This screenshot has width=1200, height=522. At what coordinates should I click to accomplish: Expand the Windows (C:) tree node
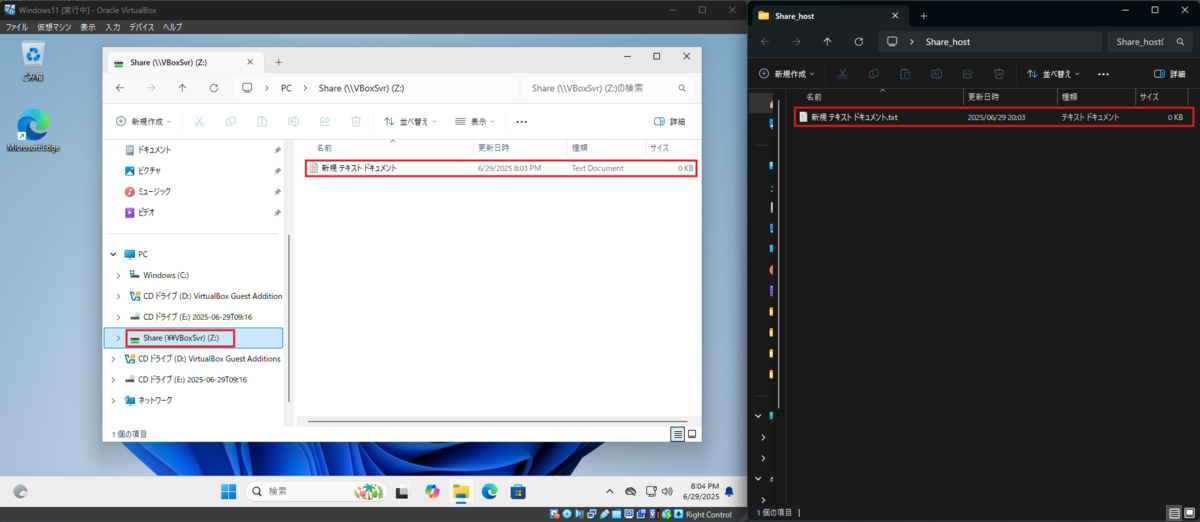(x=119, y=275)
